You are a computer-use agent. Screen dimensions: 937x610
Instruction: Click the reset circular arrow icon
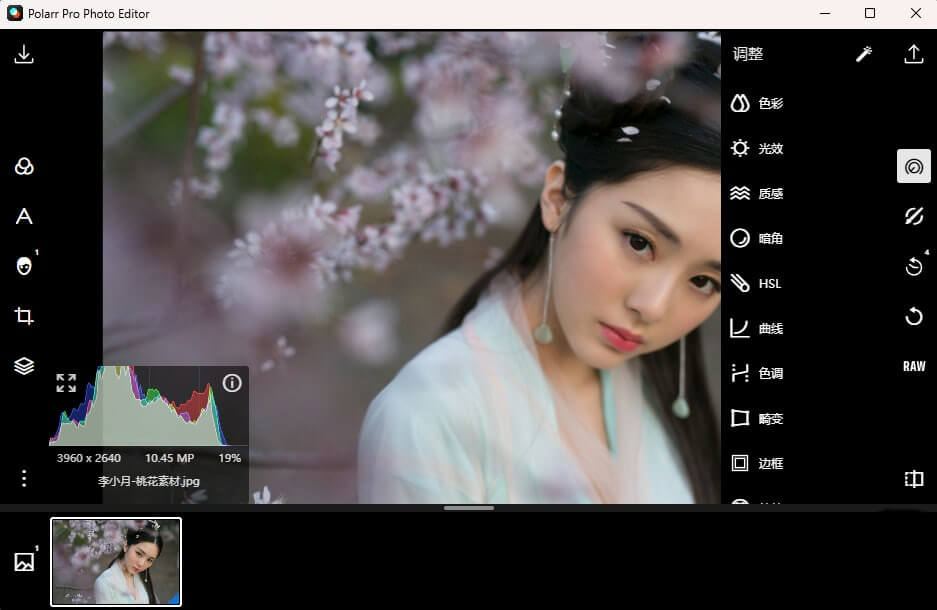coord(914,316)
